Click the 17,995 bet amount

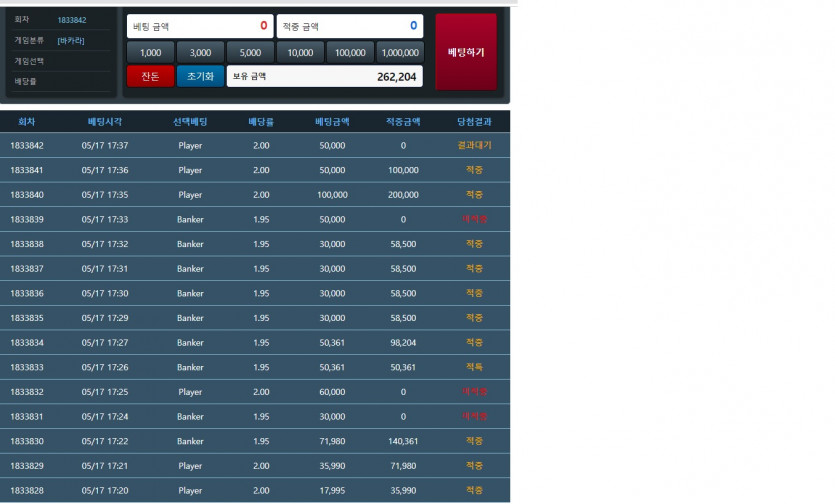tap(332, 490)
